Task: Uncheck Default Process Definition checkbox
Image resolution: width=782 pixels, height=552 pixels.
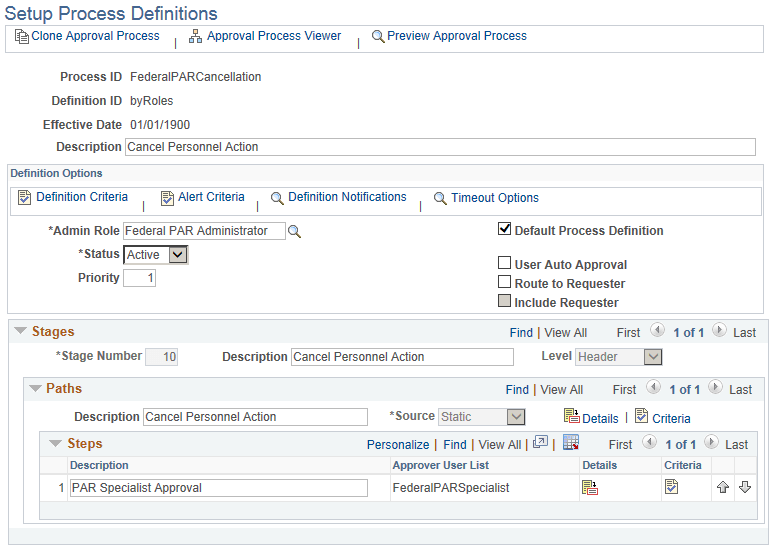Action: tap(505, 230)
